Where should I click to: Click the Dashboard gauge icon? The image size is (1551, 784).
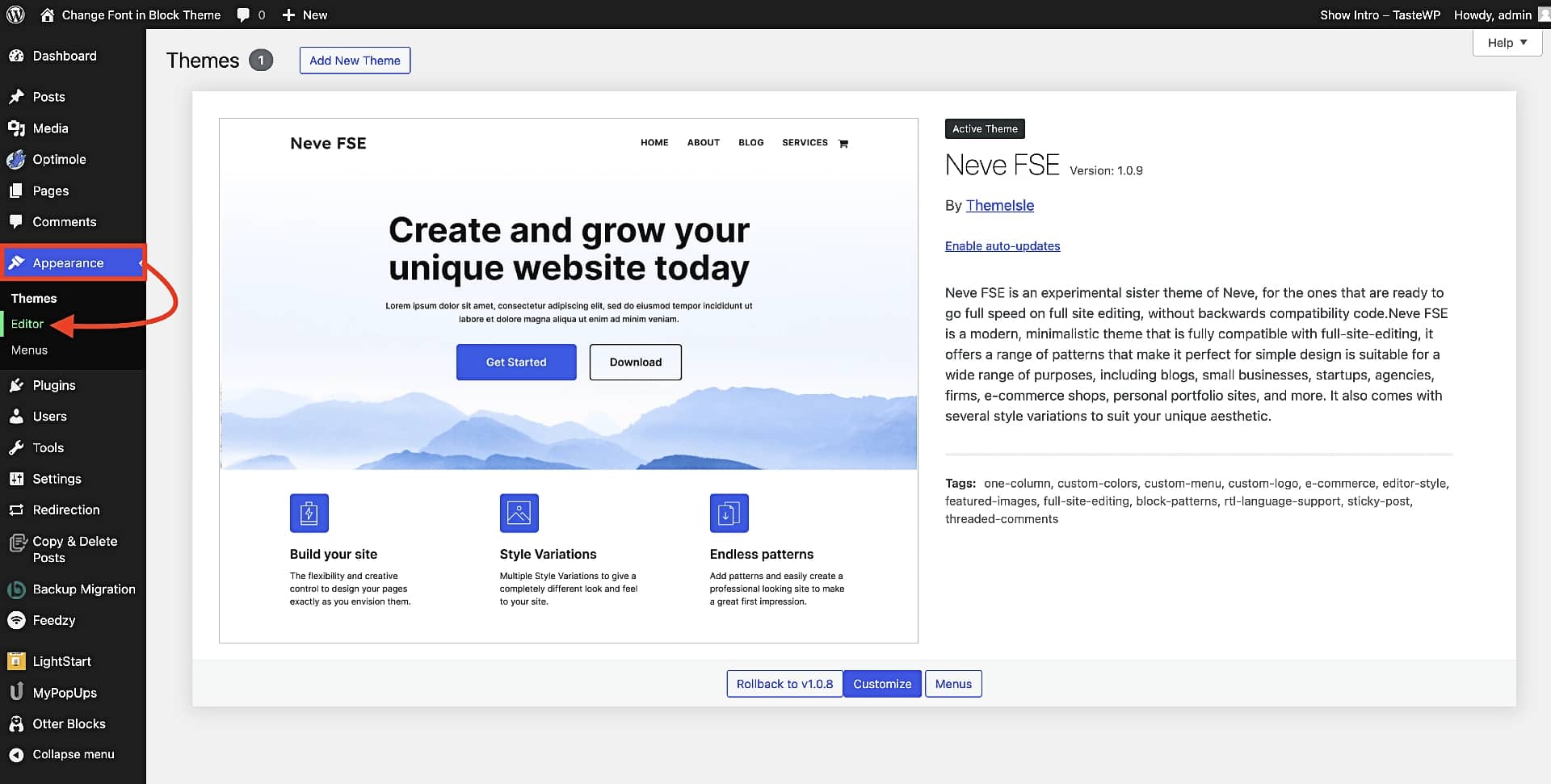16,56
